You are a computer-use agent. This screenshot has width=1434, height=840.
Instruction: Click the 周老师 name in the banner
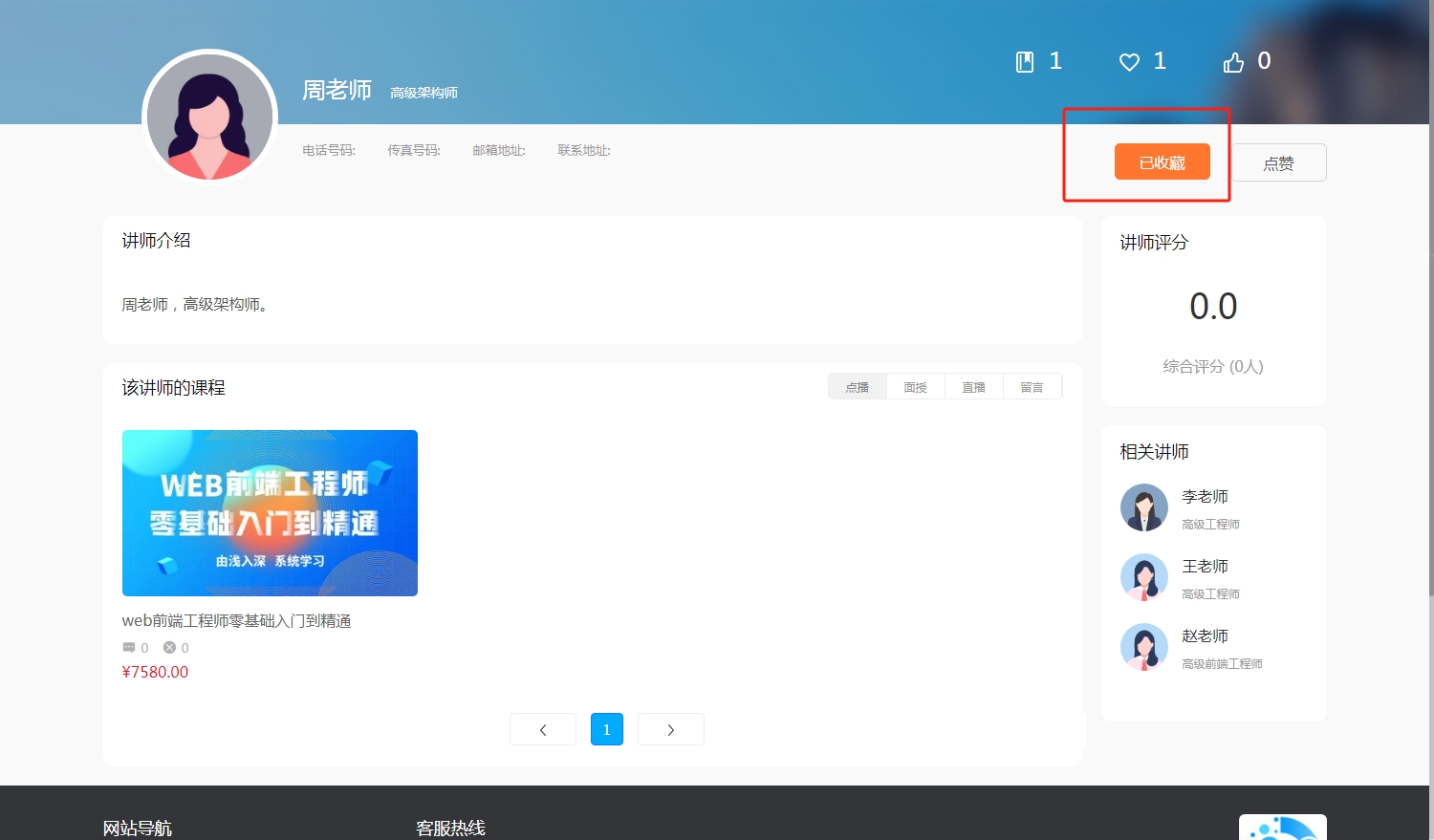(x=337, y=90)
